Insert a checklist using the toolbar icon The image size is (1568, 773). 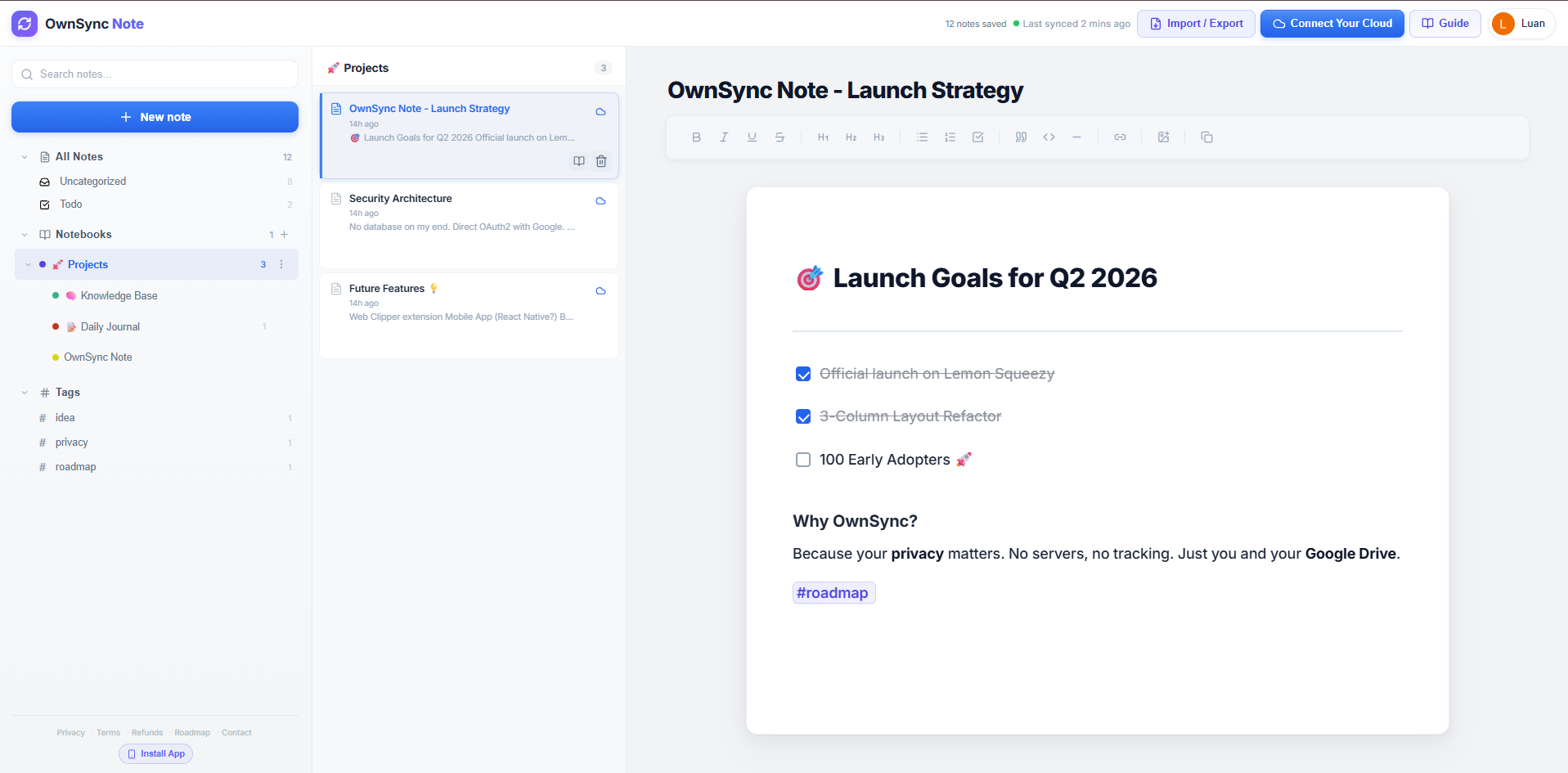coord(978,137)
